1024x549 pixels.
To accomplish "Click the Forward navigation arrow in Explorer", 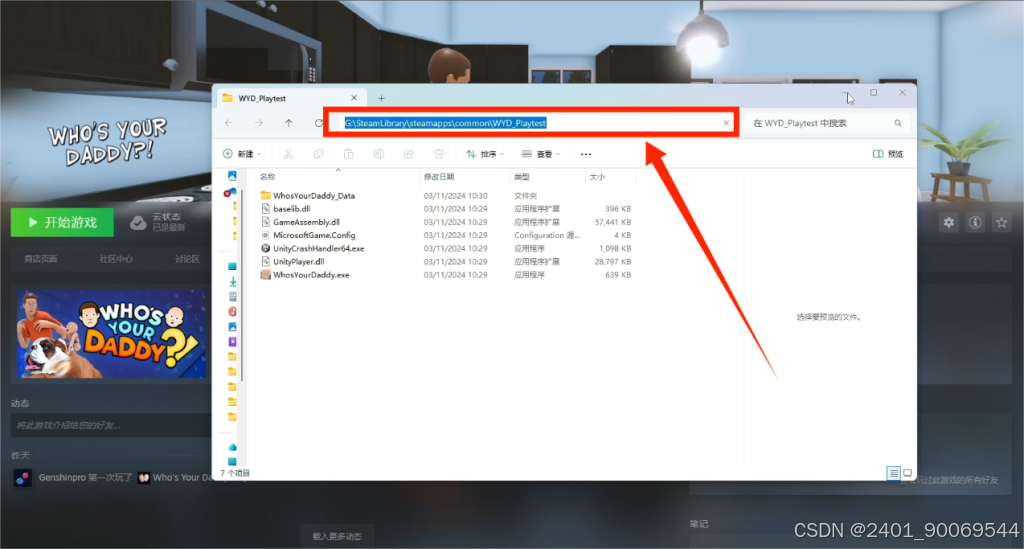I will [259, 123].
